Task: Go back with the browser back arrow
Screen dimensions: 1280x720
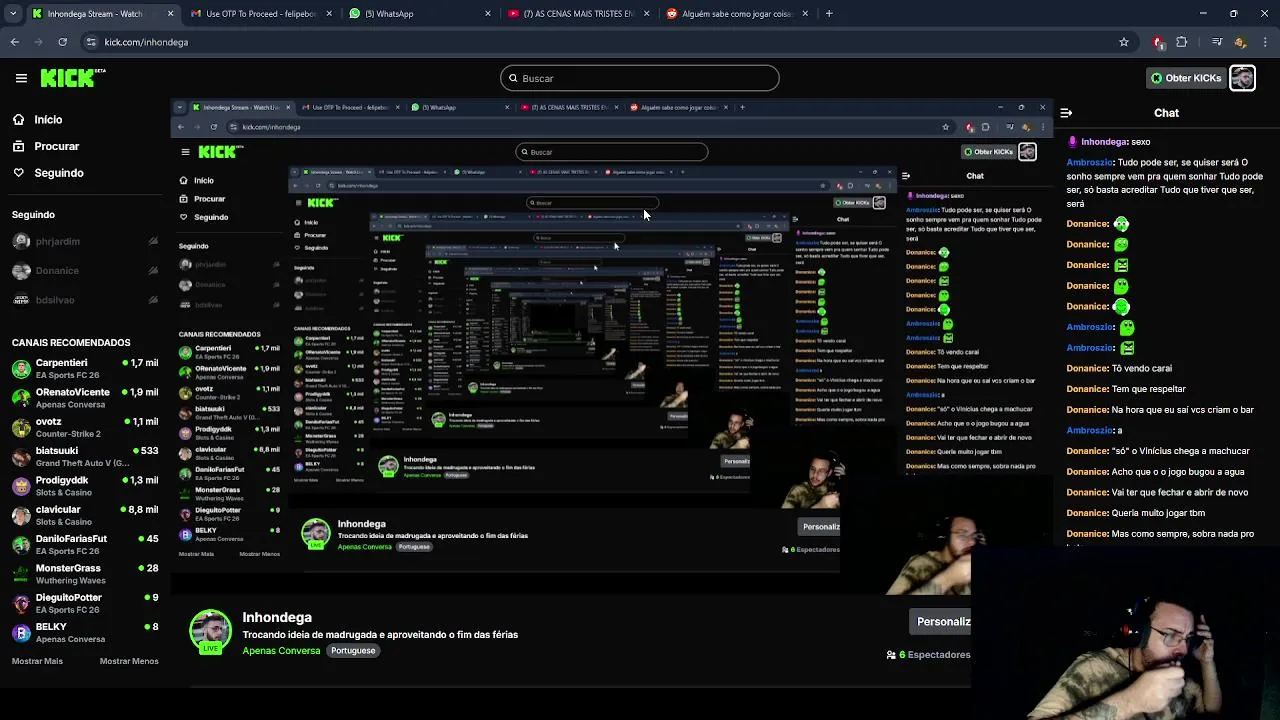Action: point(14,42)
